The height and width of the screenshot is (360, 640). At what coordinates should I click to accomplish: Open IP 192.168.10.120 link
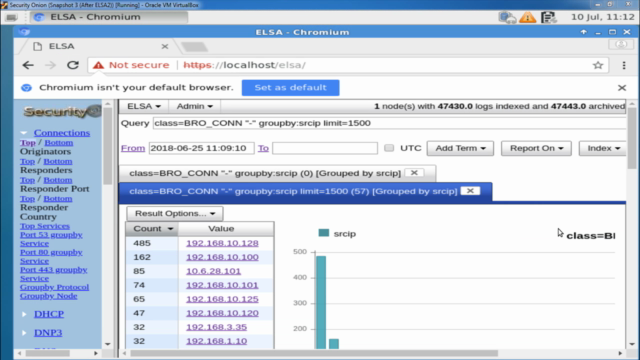(222, 313)
